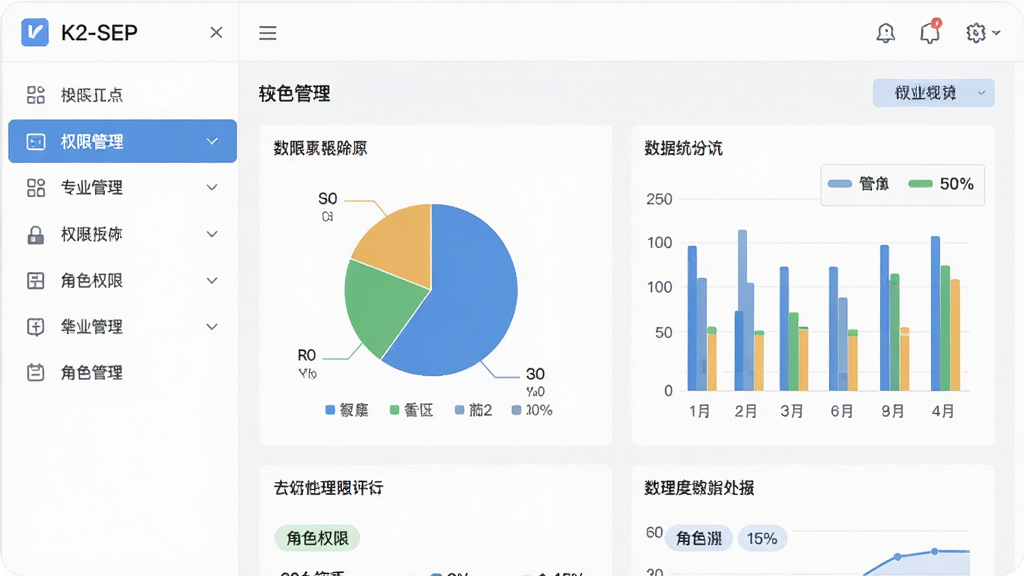Click the calendar icon beside 角色管理

pos(36,373)
